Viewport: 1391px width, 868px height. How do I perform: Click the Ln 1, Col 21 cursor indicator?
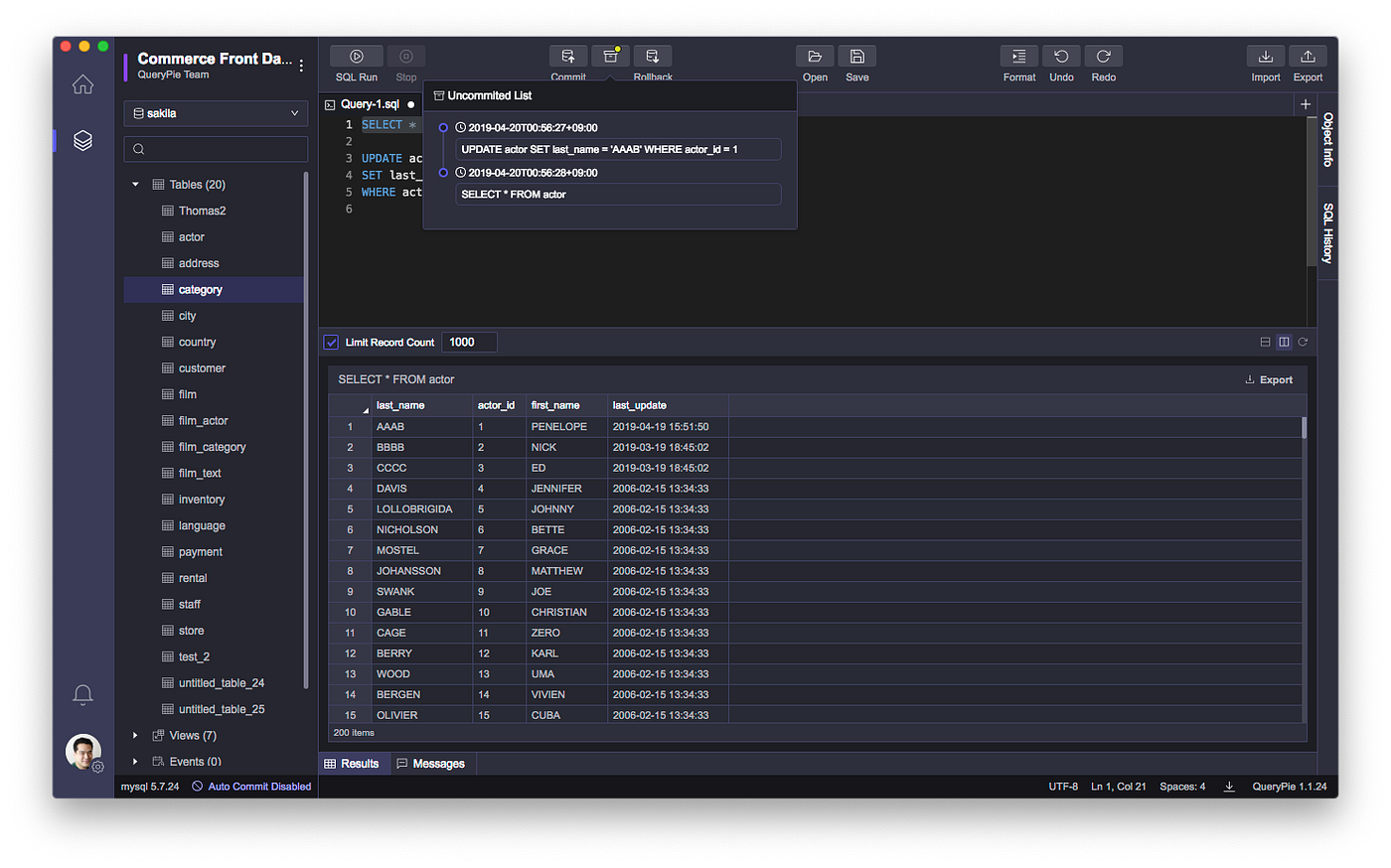point(1119,787)
